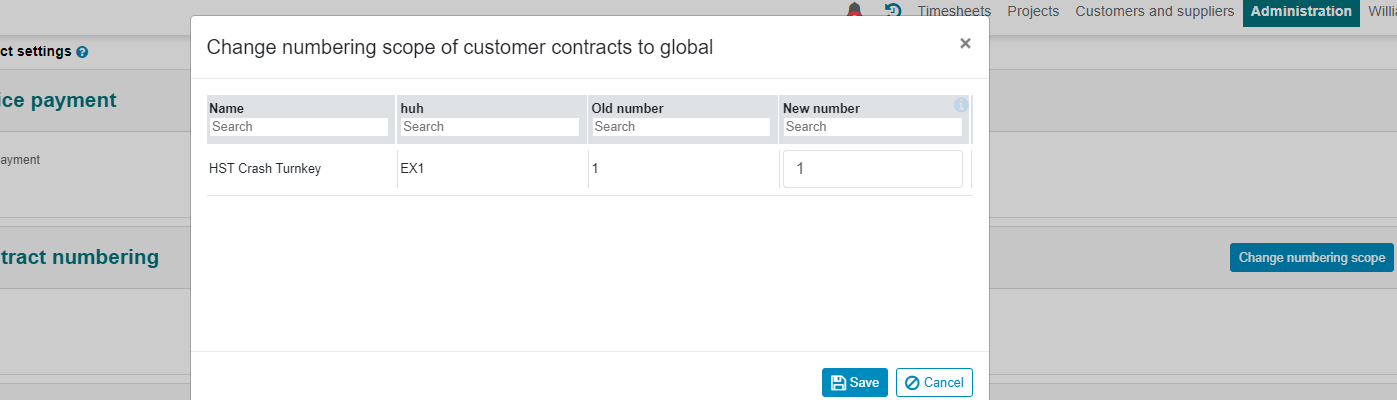Focus the Old number search field
Screen dimensions: 1397x400
pos(681,127)
